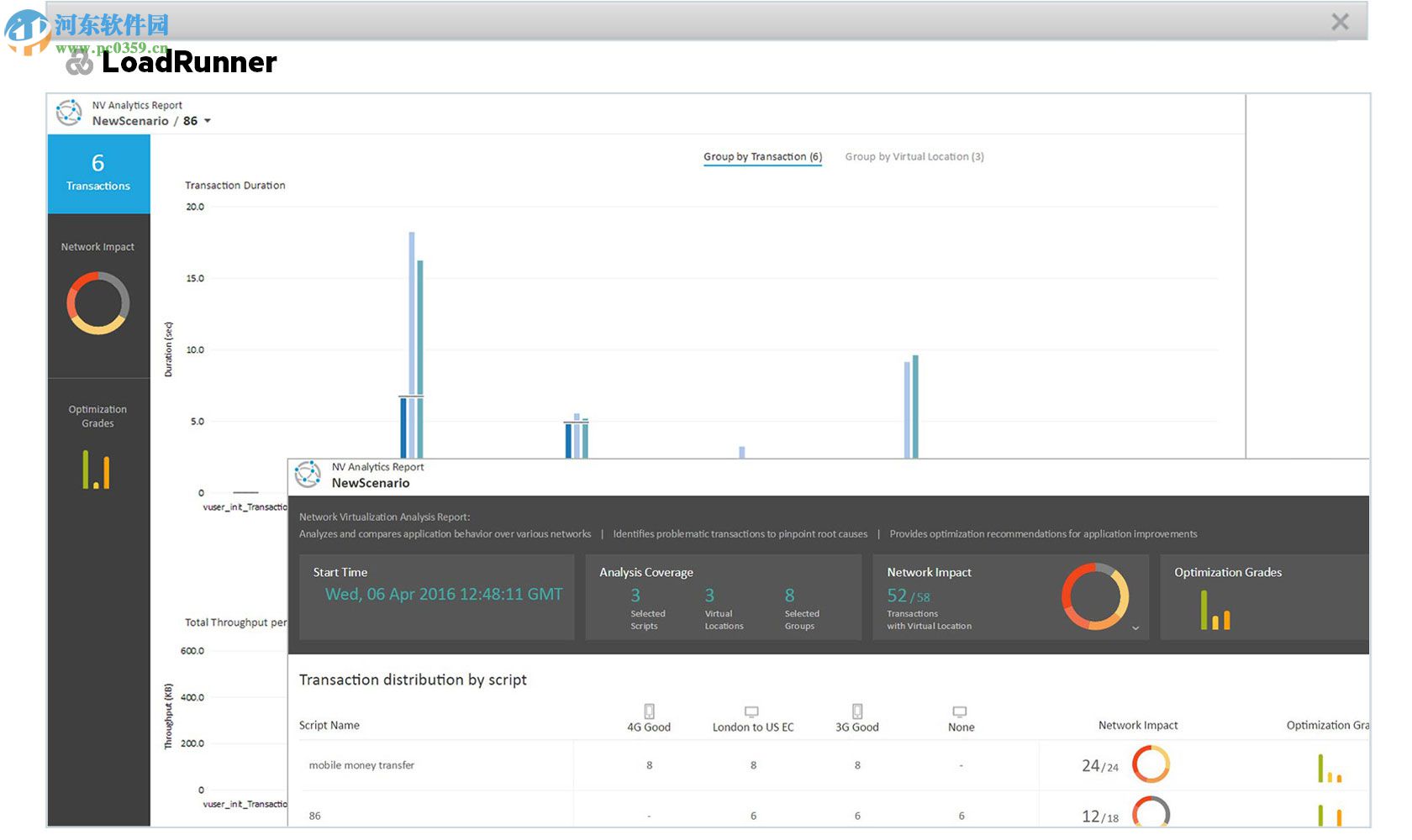Click the Transaction Duration chart title
This screenshot has width=1412, height=840.
(235, 186)
